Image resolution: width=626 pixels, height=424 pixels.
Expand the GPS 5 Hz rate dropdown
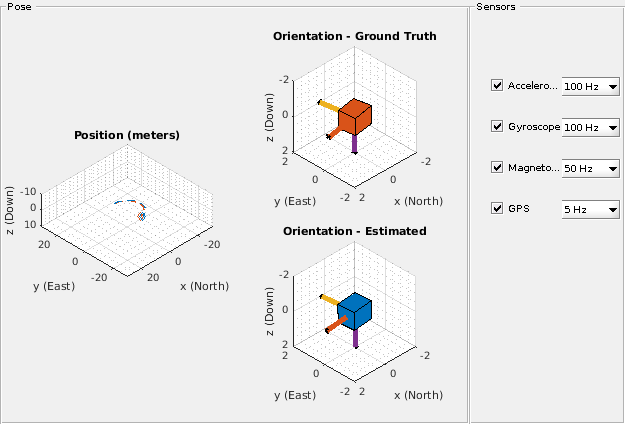point(591,209)
